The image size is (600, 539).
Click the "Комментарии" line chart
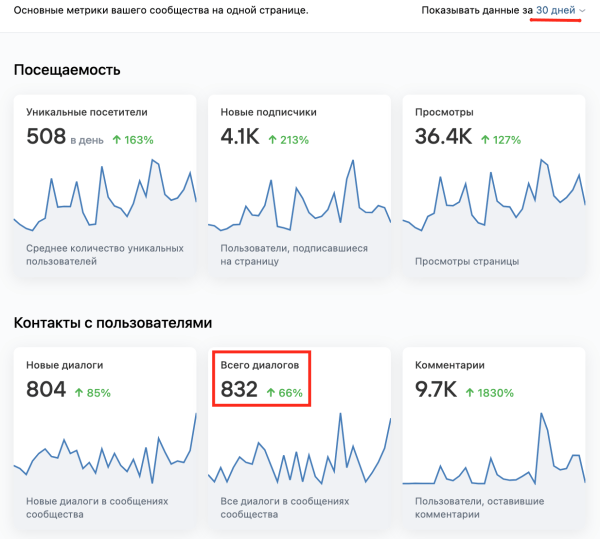493,455
